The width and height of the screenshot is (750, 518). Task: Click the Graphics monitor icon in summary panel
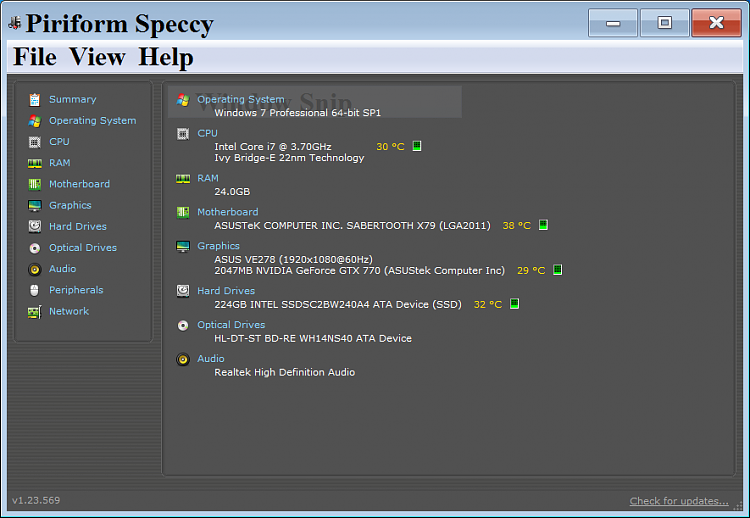(x=183, y=246)
